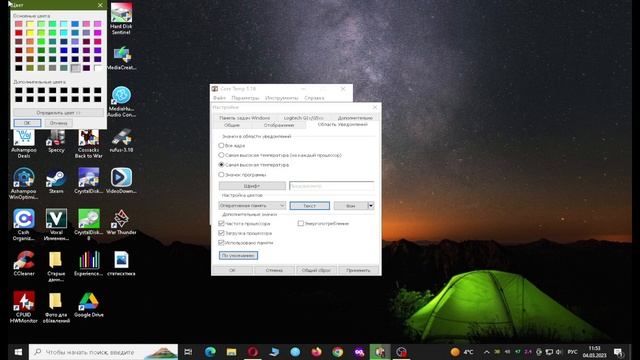Pick the pure red basic color swatch
640x360 pixels.
pos(19,33)
